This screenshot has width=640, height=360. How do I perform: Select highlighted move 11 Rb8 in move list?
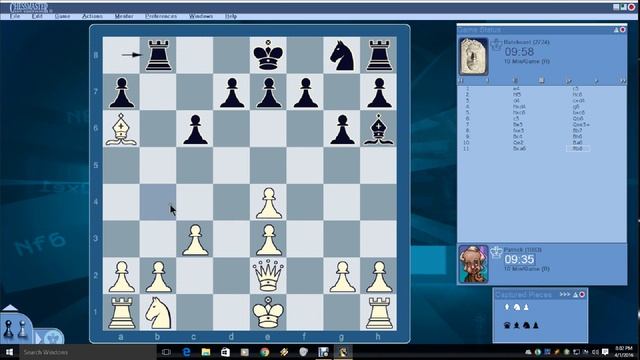(x=577, y=149)
